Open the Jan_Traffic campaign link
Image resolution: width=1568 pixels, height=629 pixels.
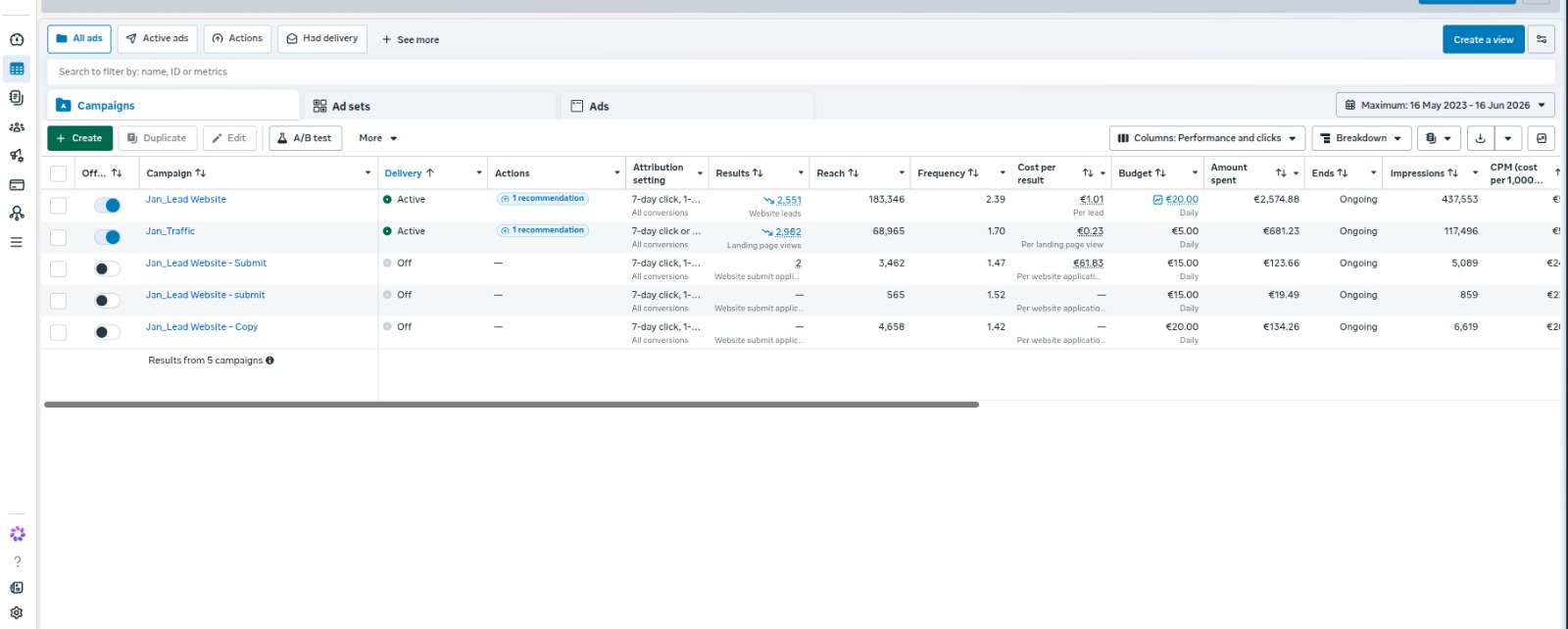(x=171, y=231)
